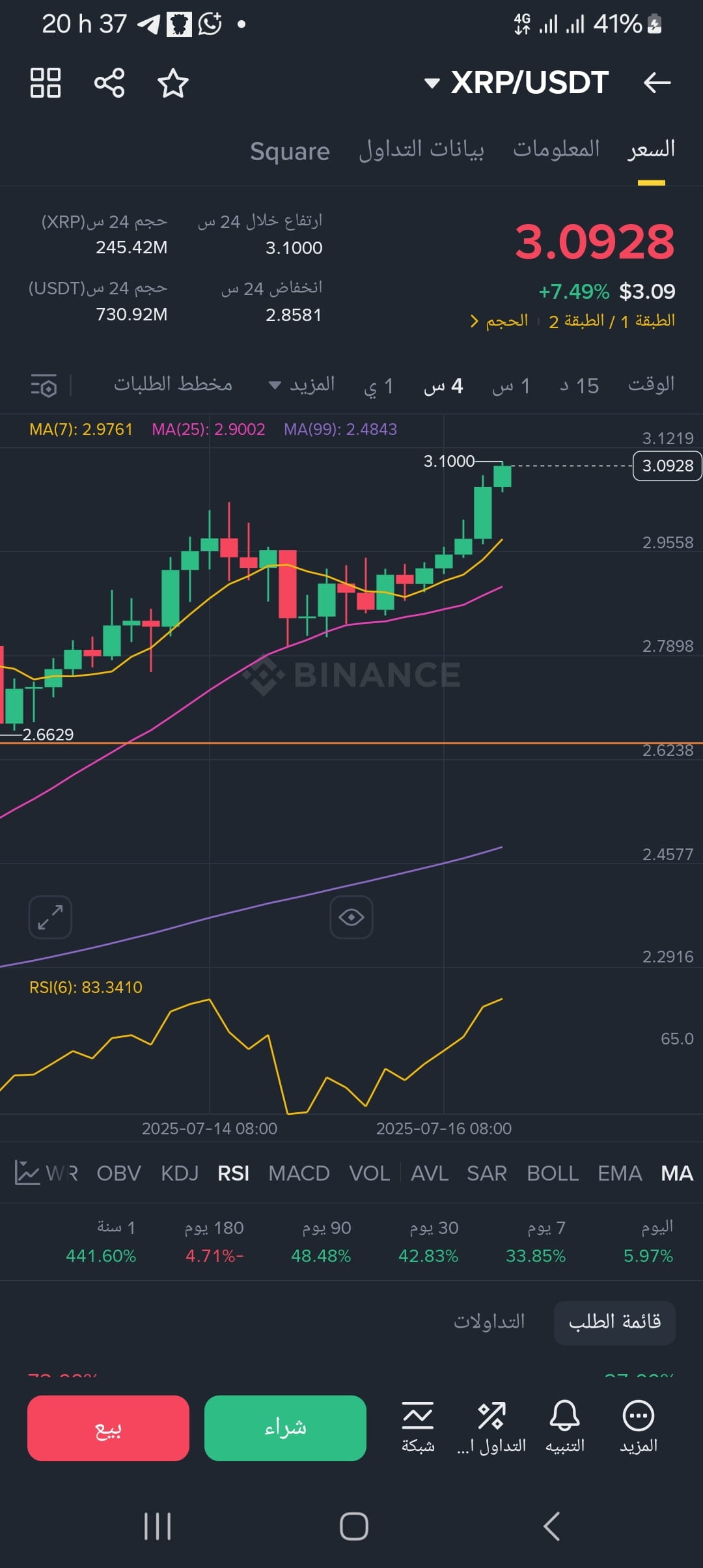Tap the 1 سنة 441.60% performance

(x=101, y=1242)
